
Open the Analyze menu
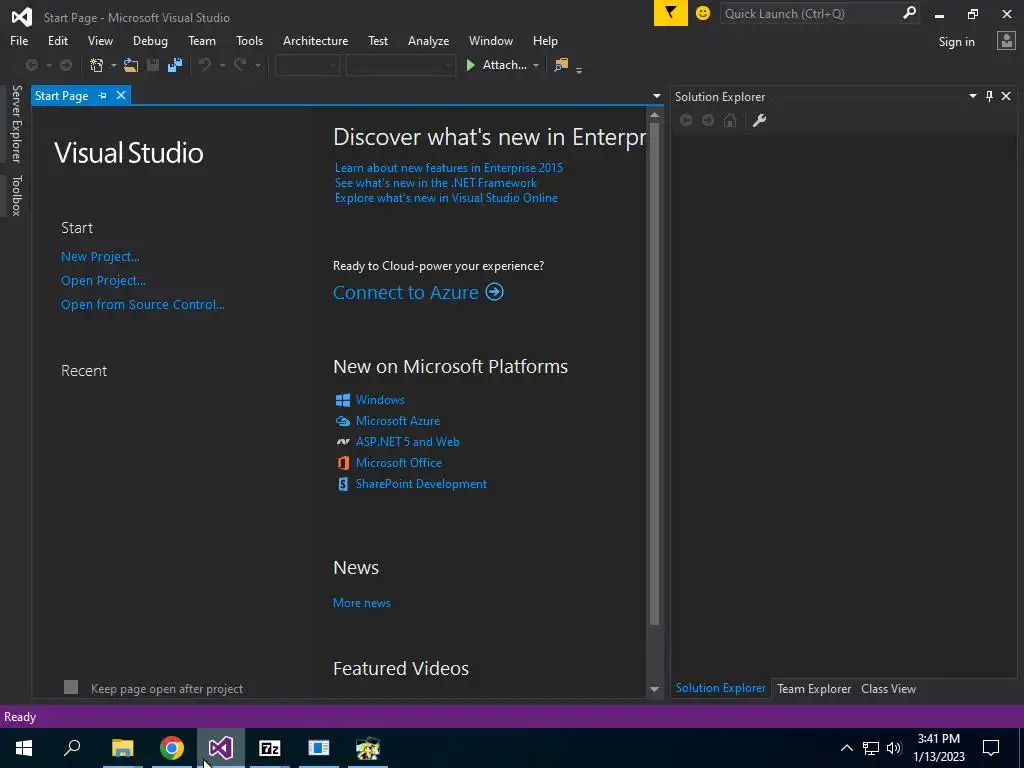tap(428, 40)
